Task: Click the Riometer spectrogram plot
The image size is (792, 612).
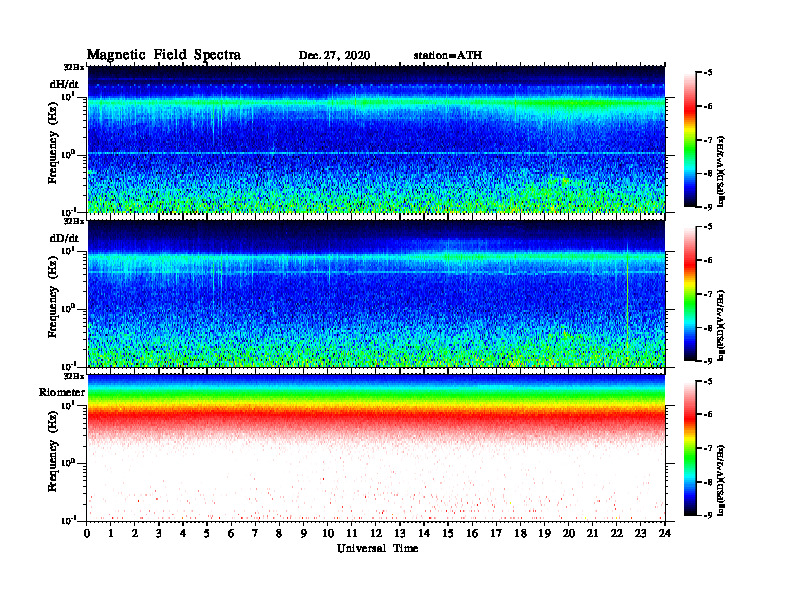Action: (x=376, y=448)
